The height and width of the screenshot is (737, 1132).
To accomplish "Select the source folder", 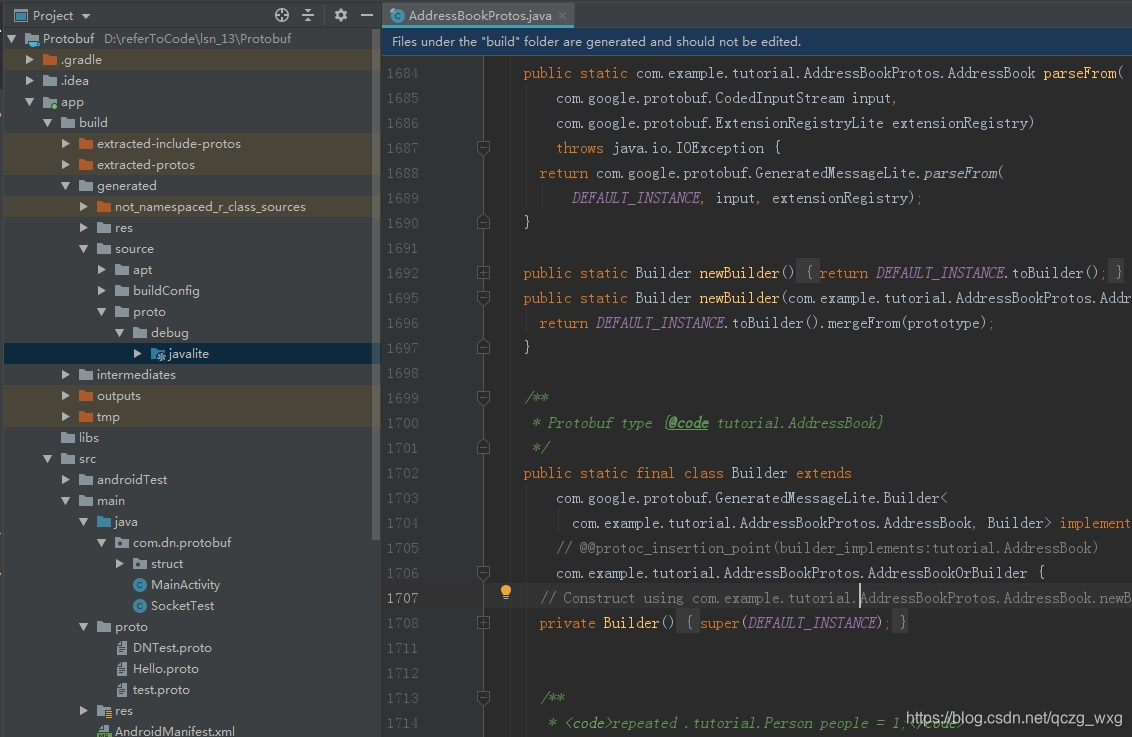I will click(134, 248).
